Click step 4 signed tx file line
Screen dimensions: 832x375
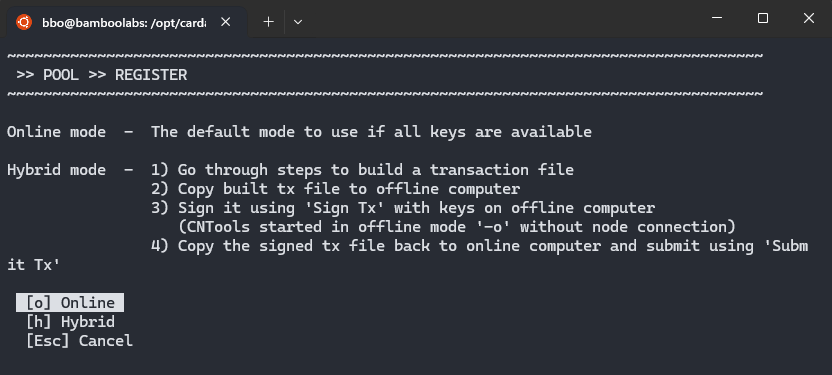[x=480, y=246]
